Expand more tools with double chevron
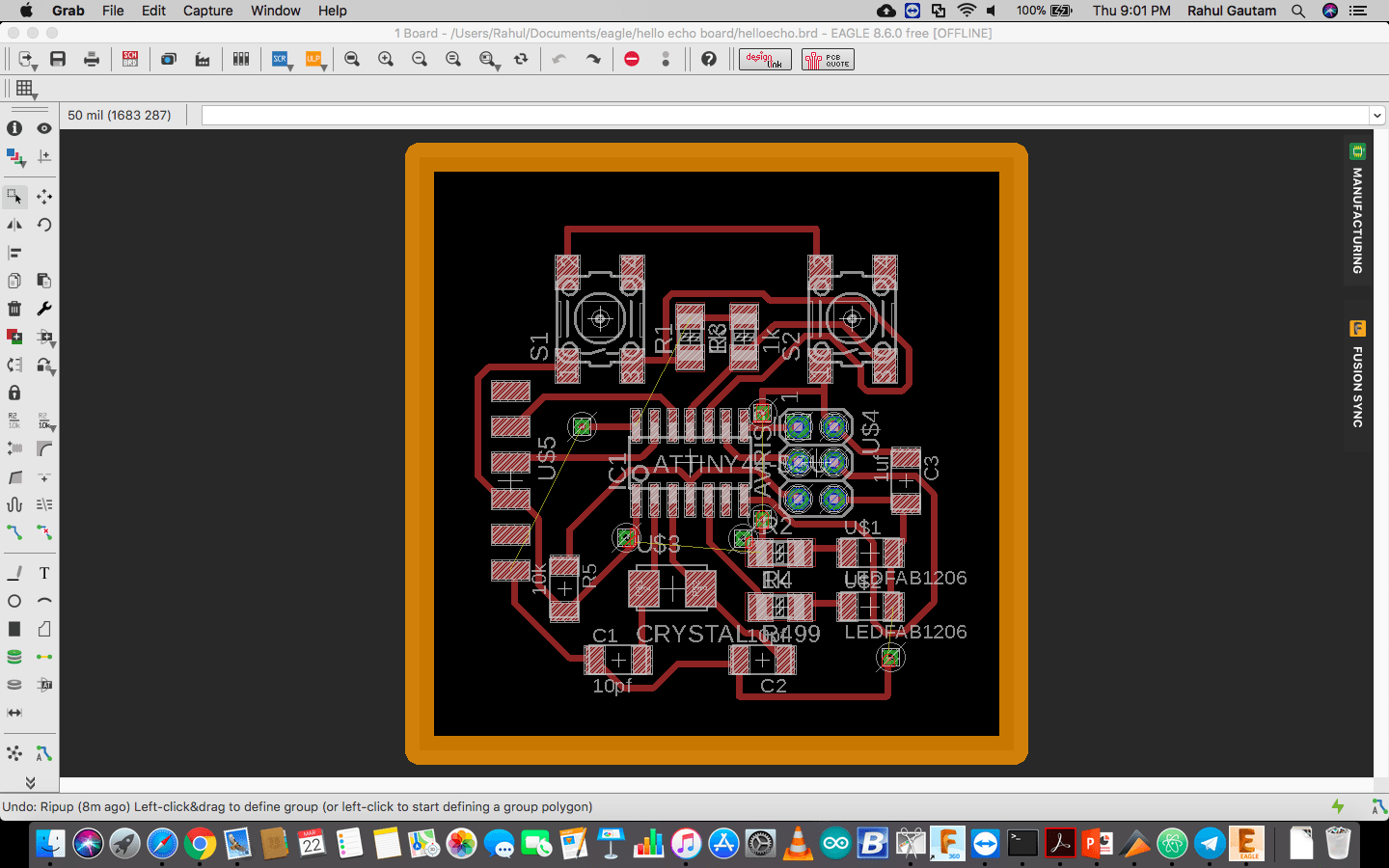 click(x=30, y=782)
